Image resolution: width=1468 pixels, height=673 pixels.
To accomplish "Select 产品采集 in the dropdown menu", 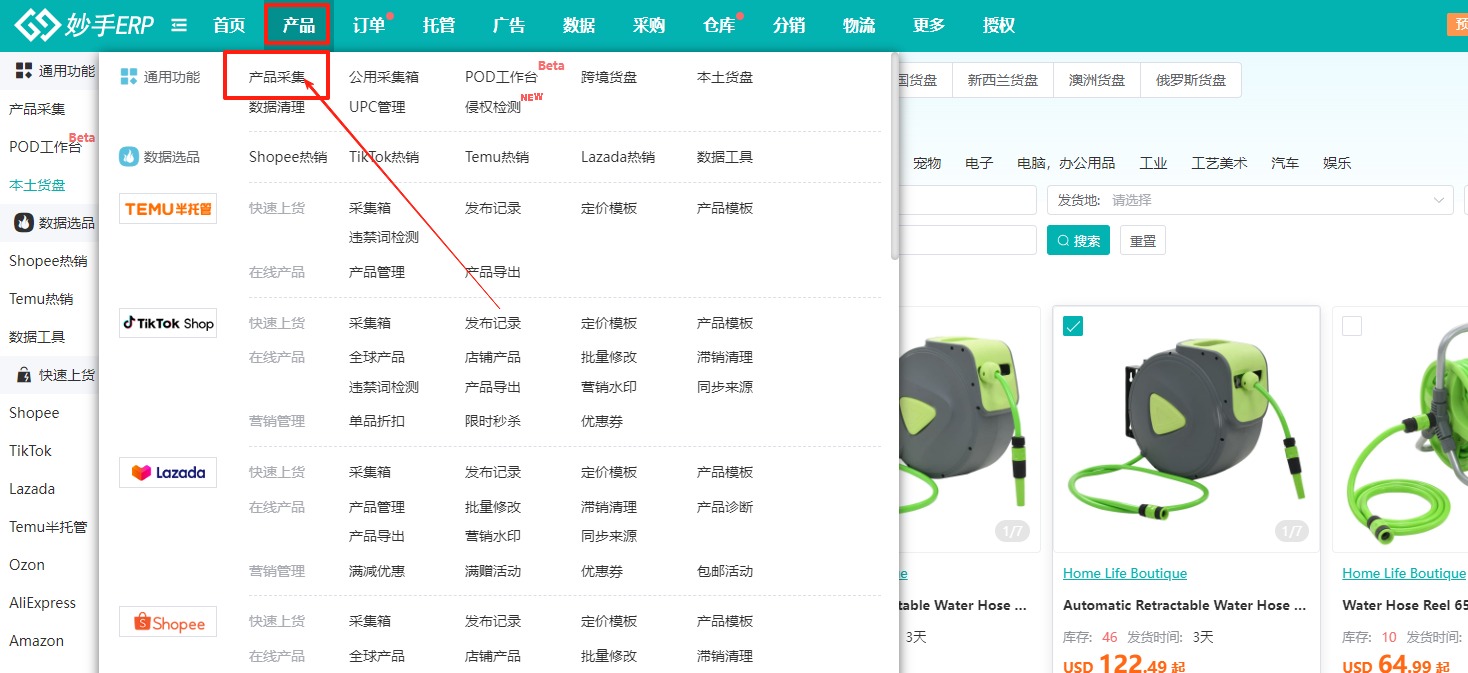I will pos(277,77).
